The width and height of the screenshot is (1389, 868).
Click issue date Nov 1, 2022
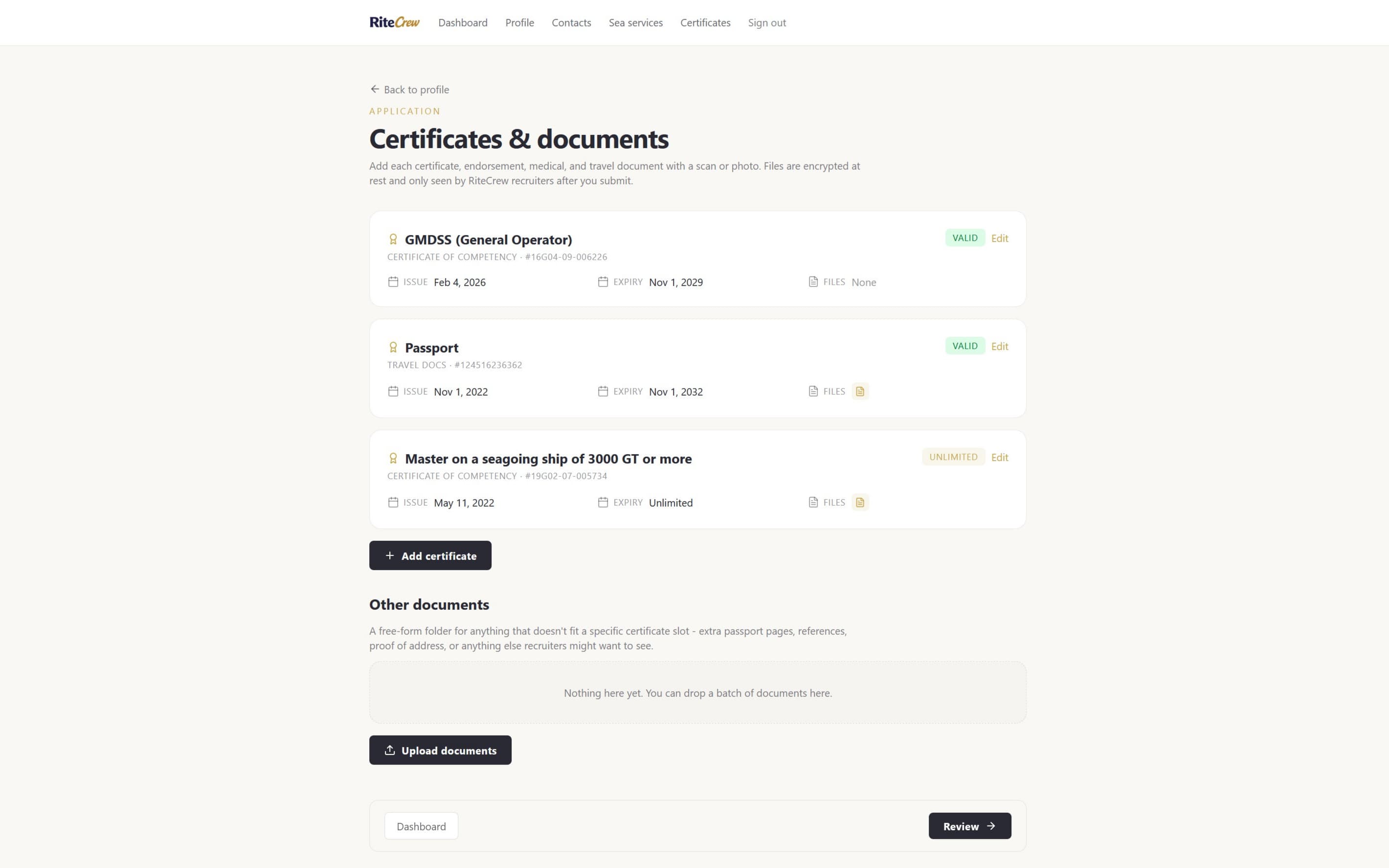pos(461,392)
